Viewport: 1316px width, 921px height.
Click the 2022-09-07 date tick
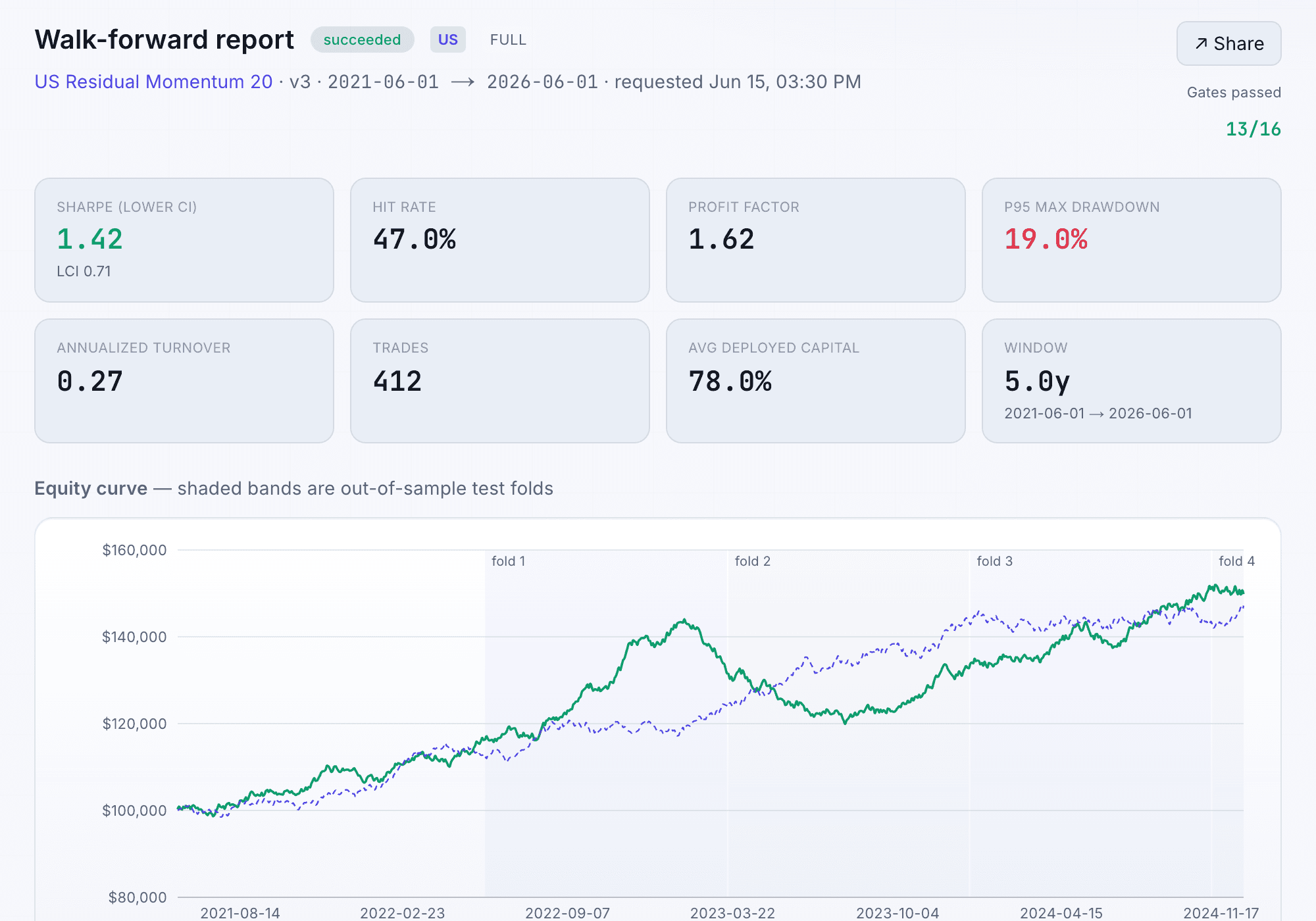coord(568,913)
